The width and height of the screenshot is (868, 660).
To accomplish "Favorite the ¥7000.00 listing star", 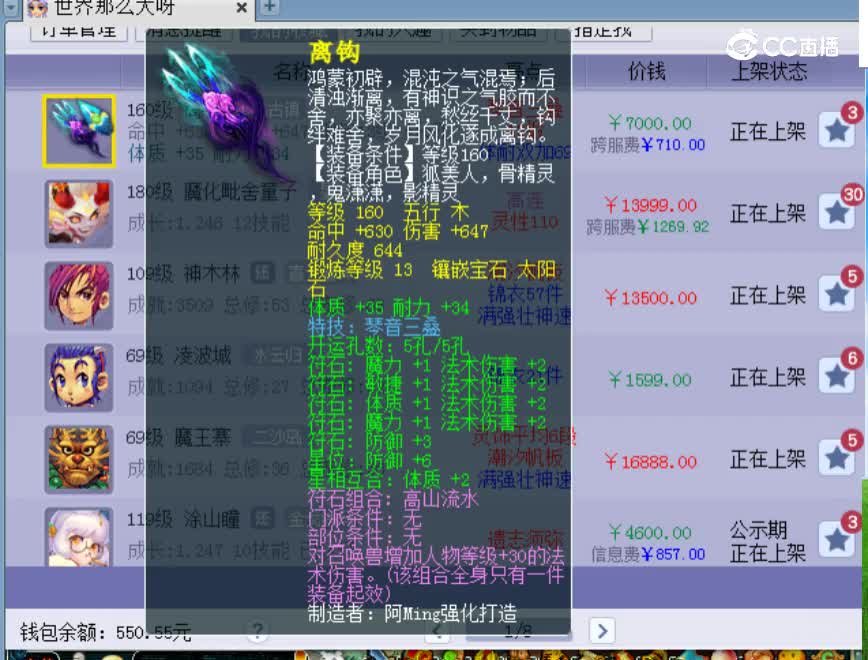I will pyautogui.click(x=837, y=130).
